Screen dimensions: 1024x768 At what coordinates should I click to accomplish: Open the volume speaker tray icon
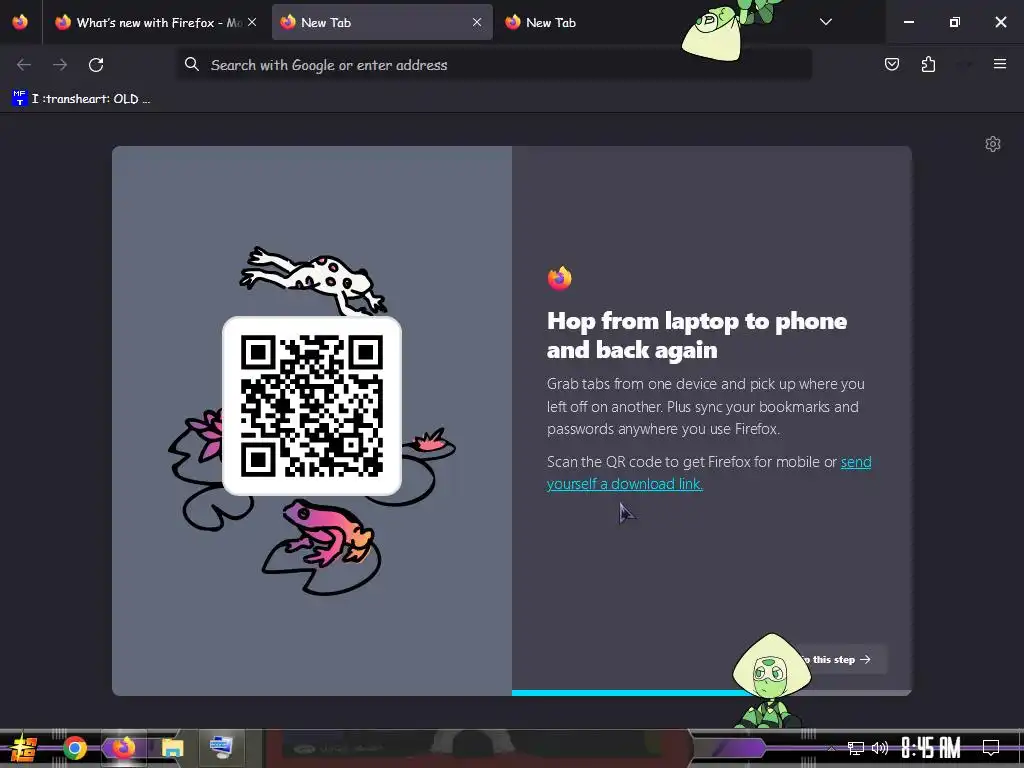pos(880,748)
